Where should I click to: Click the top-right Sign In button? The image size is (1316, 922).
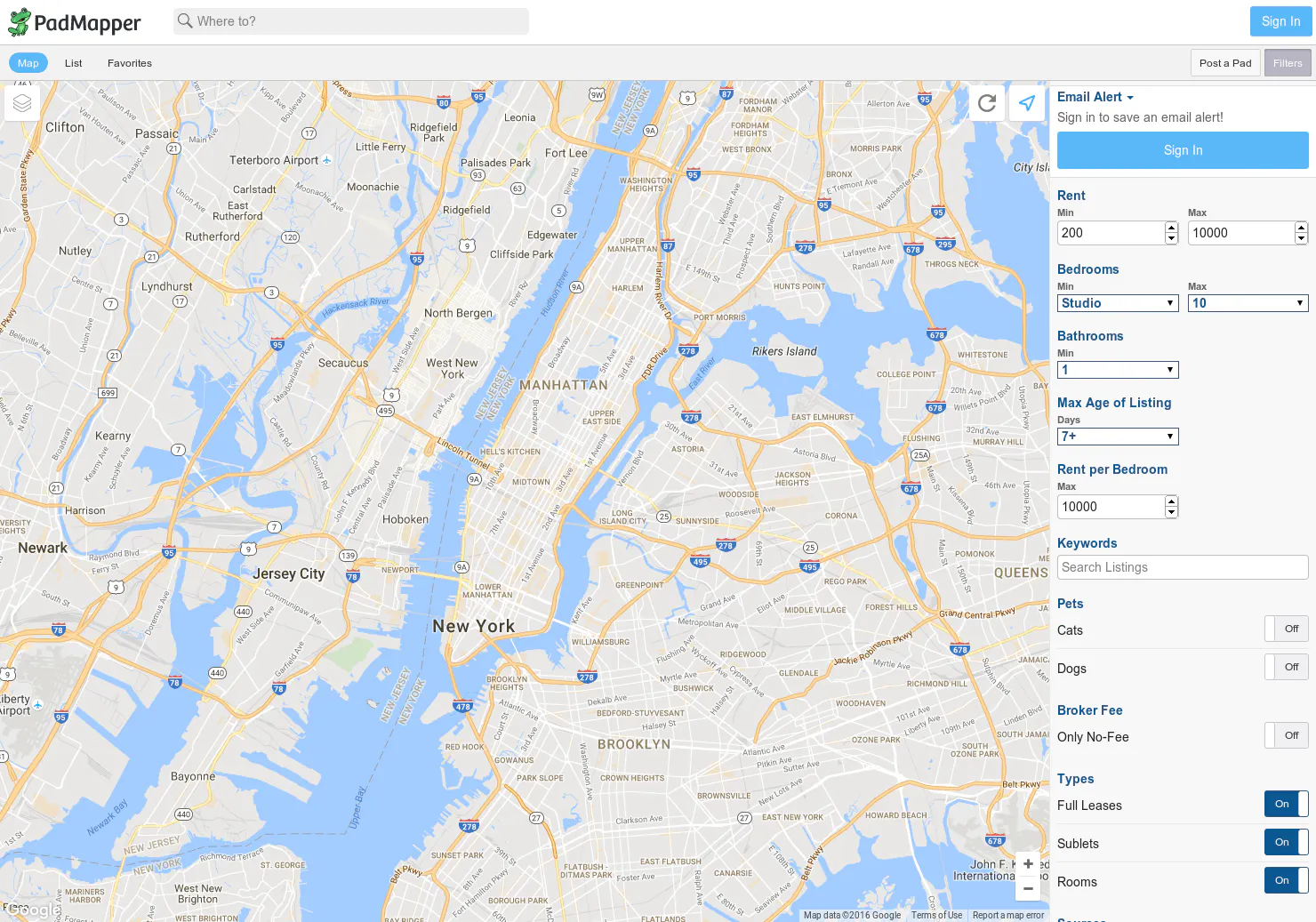coord(1280,21)
